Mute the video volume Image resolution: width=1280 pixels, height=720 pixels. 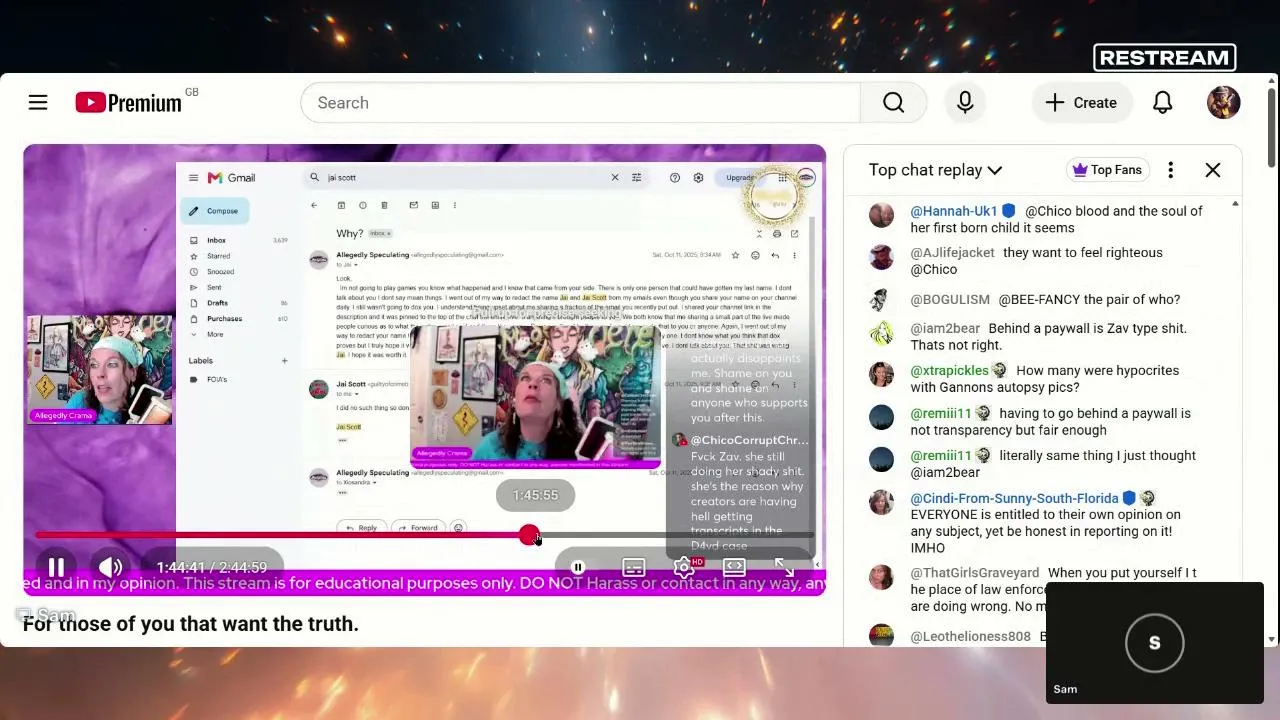click(110, 567)
